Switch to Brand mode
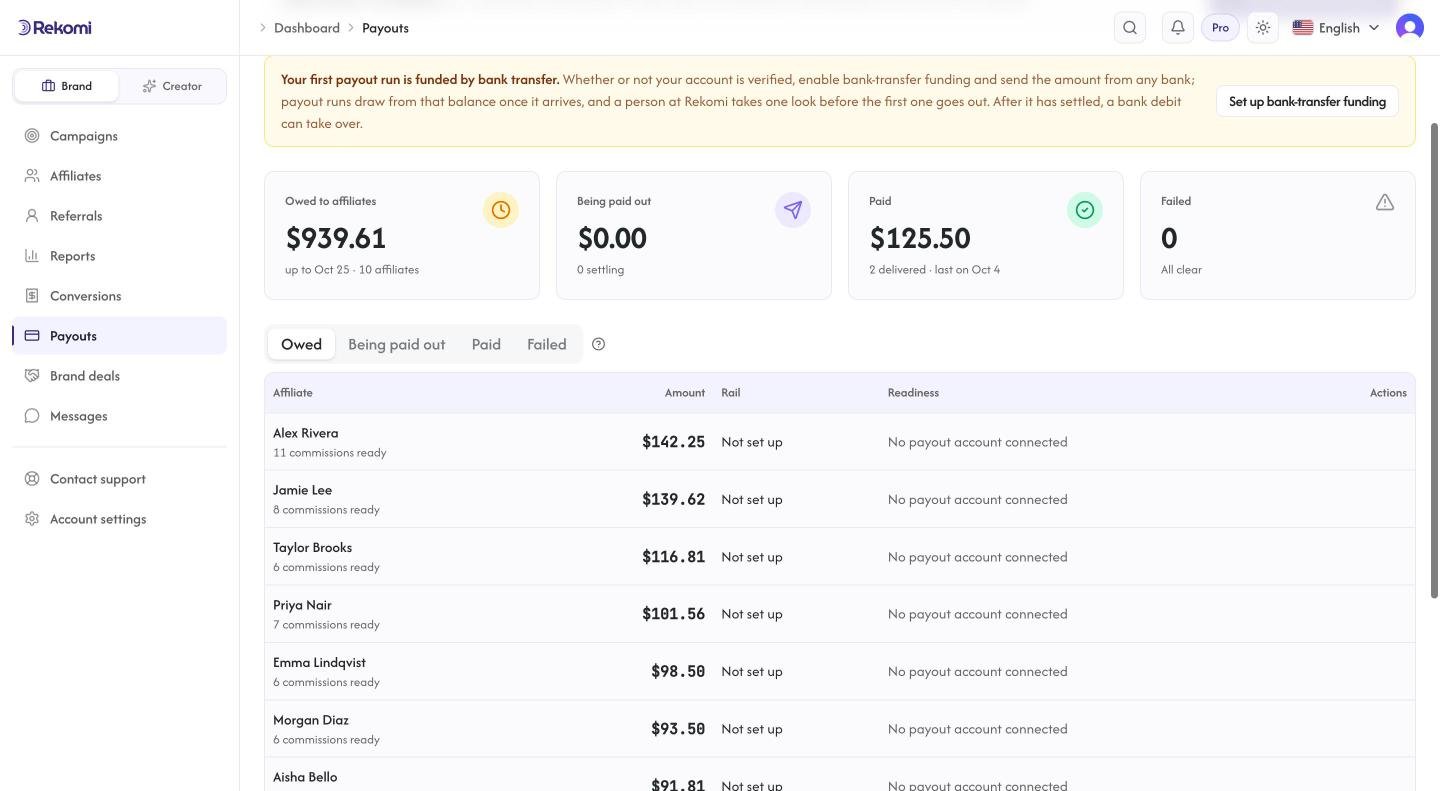 pos(66,86)
